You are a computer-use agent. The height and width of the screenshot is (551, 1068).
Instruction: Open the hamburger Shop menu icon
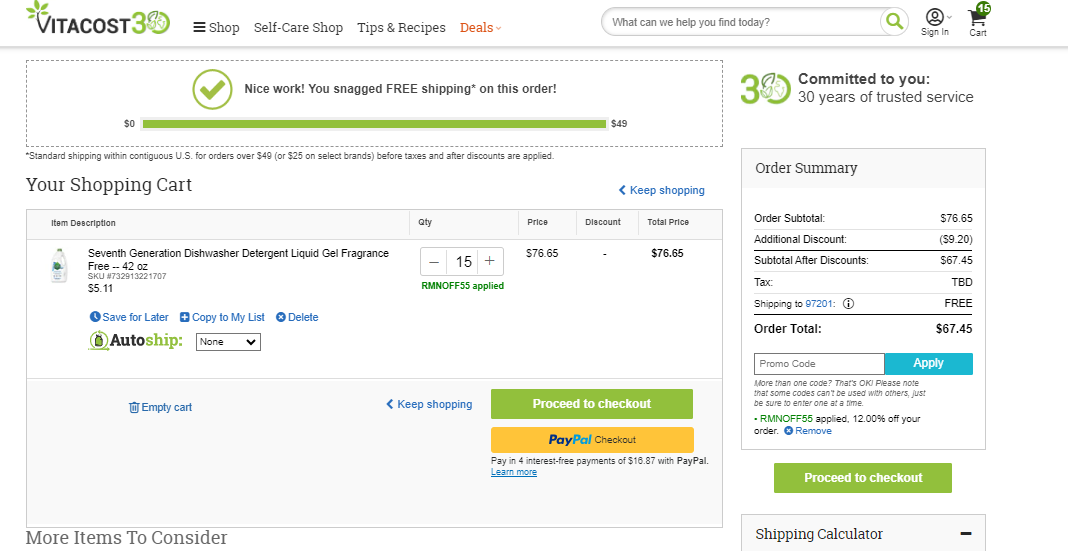click(x=199, y=27)
